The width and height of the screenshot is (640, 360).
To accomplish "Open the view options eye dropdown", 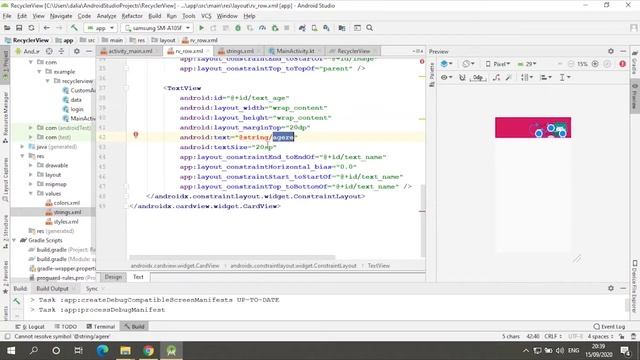I will click(x=447, y=77).
